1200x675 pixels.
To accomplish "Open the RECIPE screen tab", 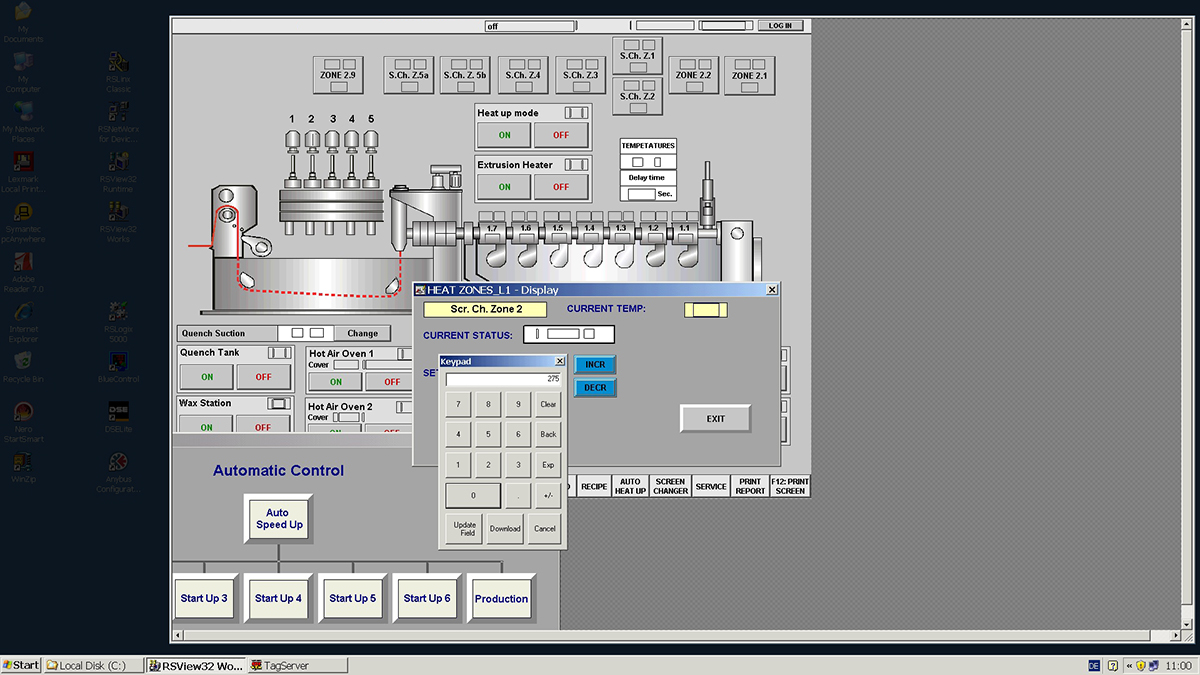I will [x=594, y=487].
